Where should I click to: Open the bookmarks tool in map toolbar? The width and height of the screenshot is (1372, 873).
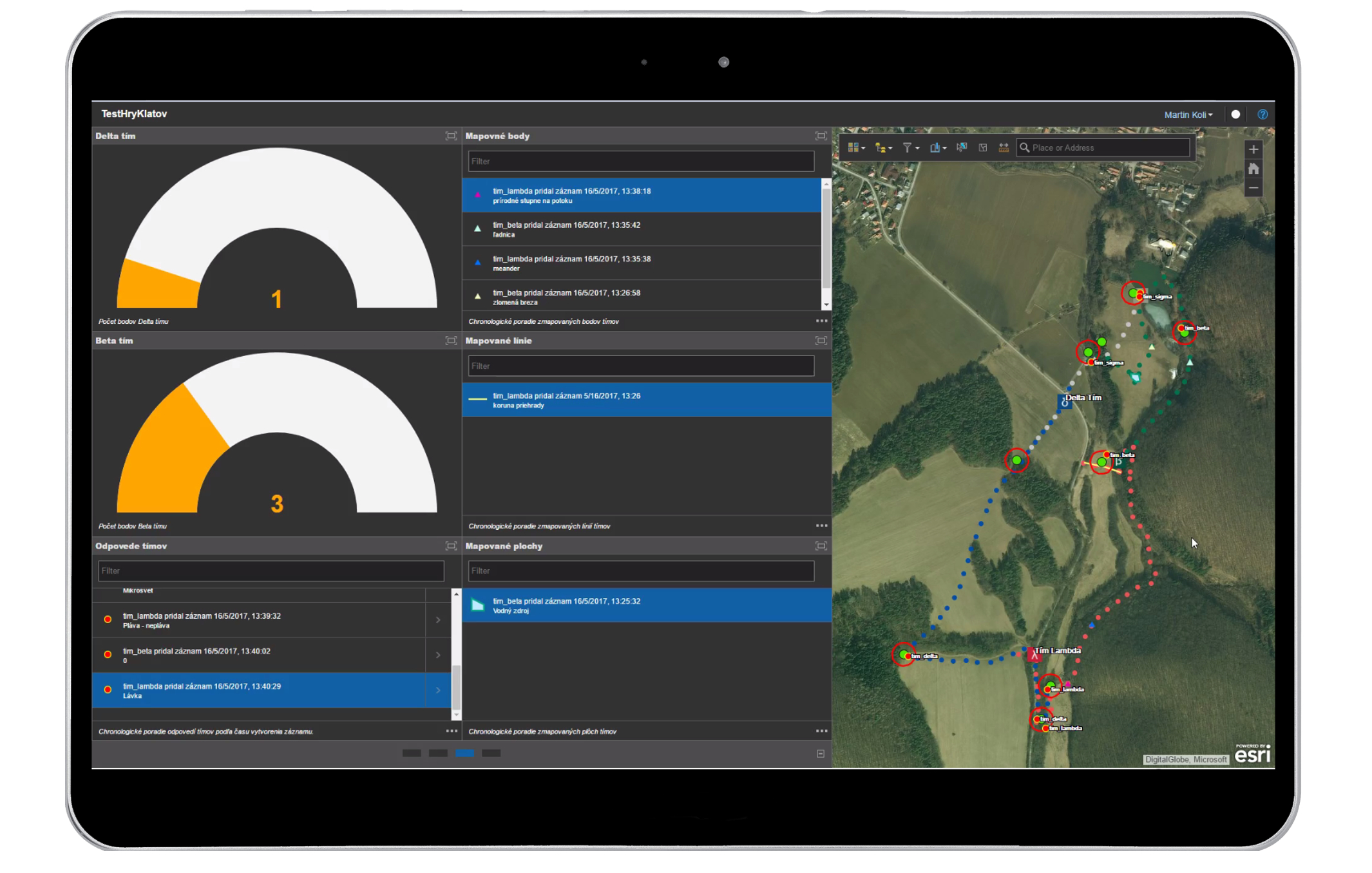[x=935, y=148]
